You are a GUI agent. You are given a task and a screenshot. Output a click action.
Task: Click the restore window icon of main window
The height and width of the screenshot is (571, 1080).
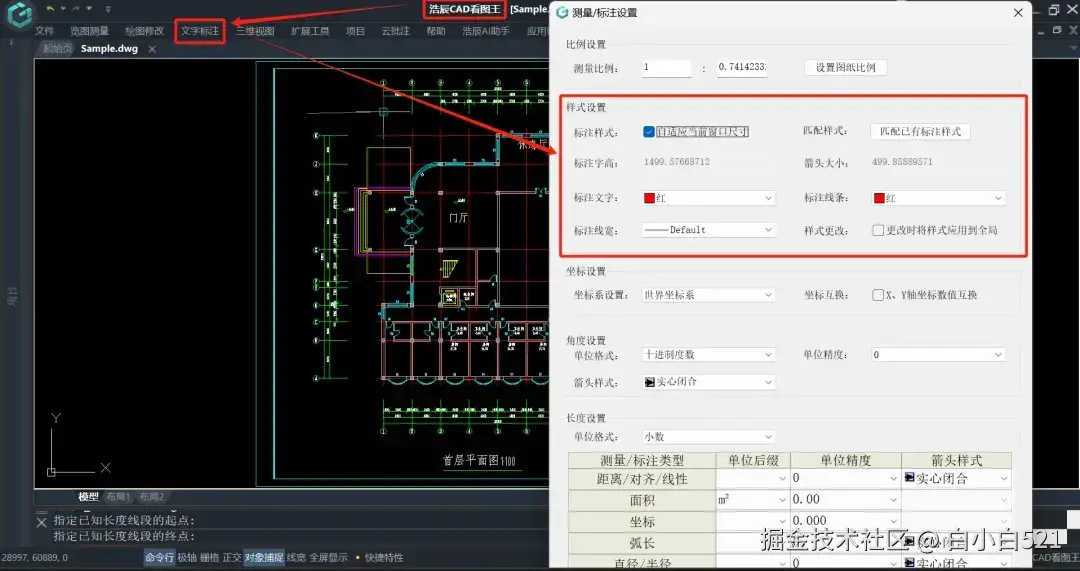(1054, 10)
